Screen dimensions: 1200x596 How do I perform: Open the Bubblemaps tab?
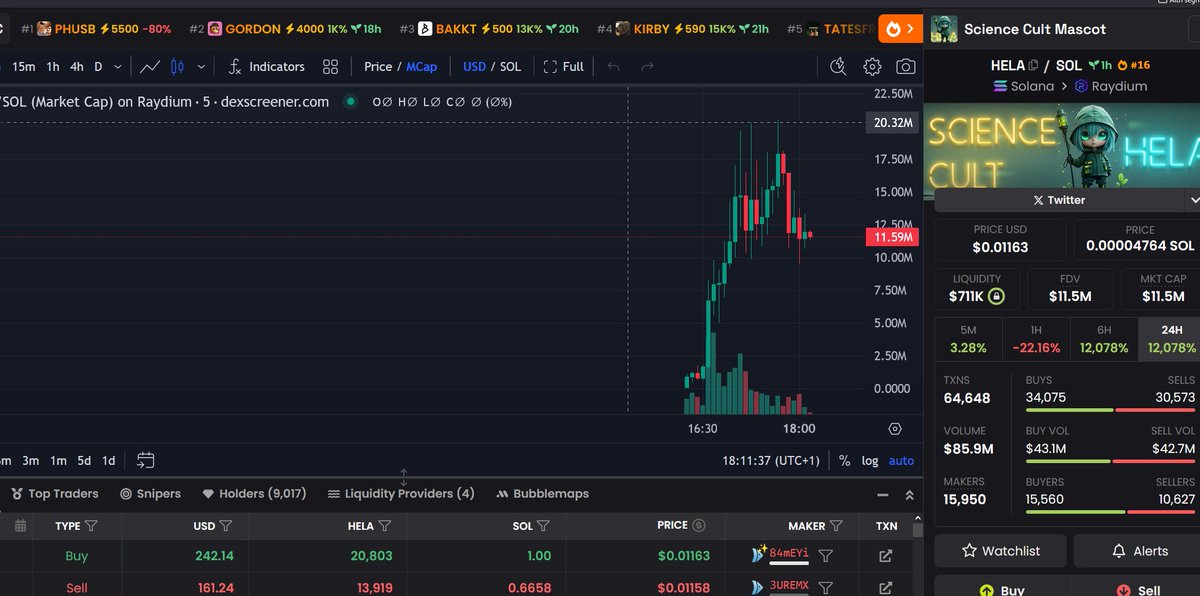pos(542,494)
